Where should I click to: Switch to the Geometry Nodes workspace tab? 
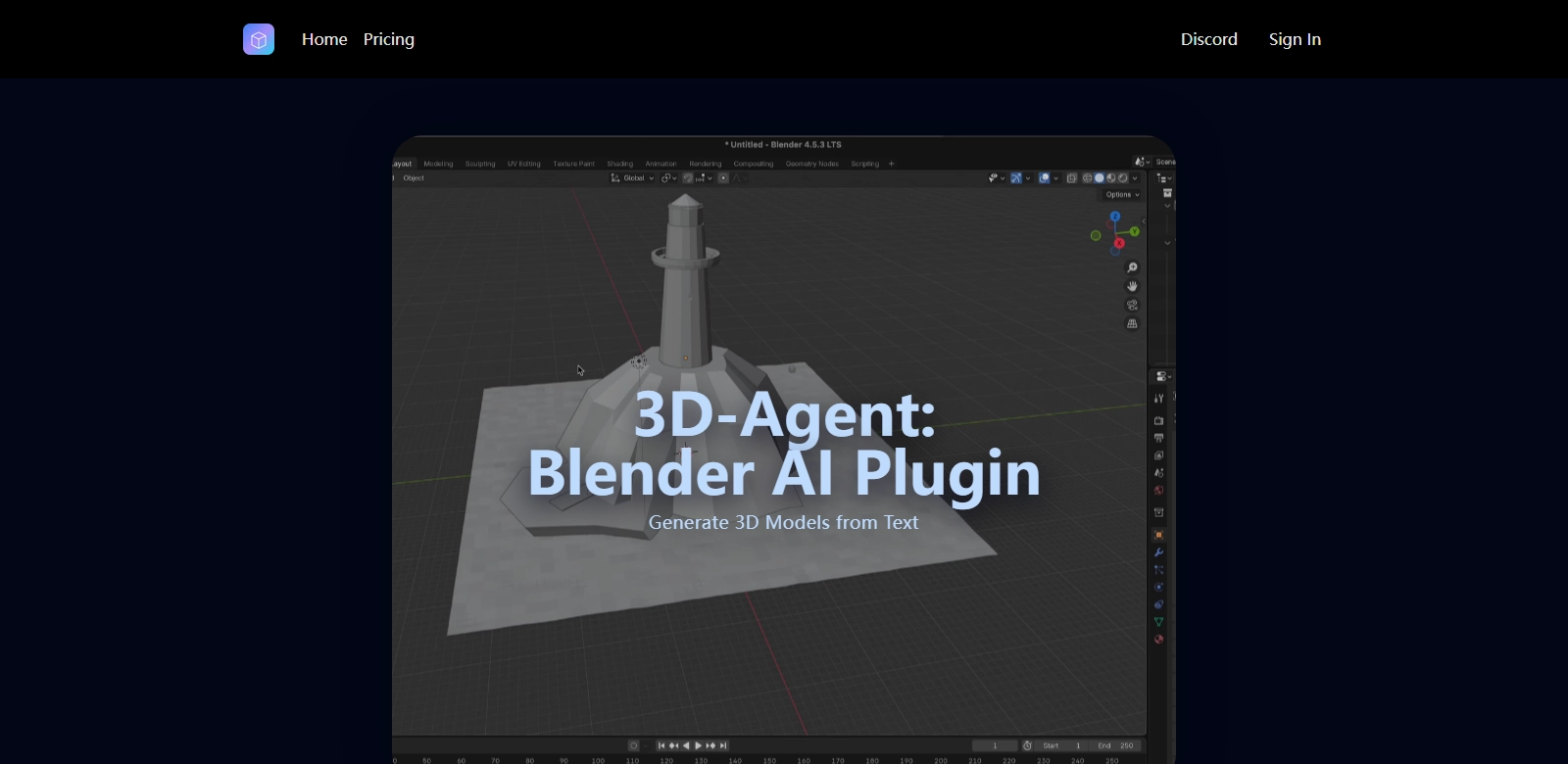pos(812,164)
